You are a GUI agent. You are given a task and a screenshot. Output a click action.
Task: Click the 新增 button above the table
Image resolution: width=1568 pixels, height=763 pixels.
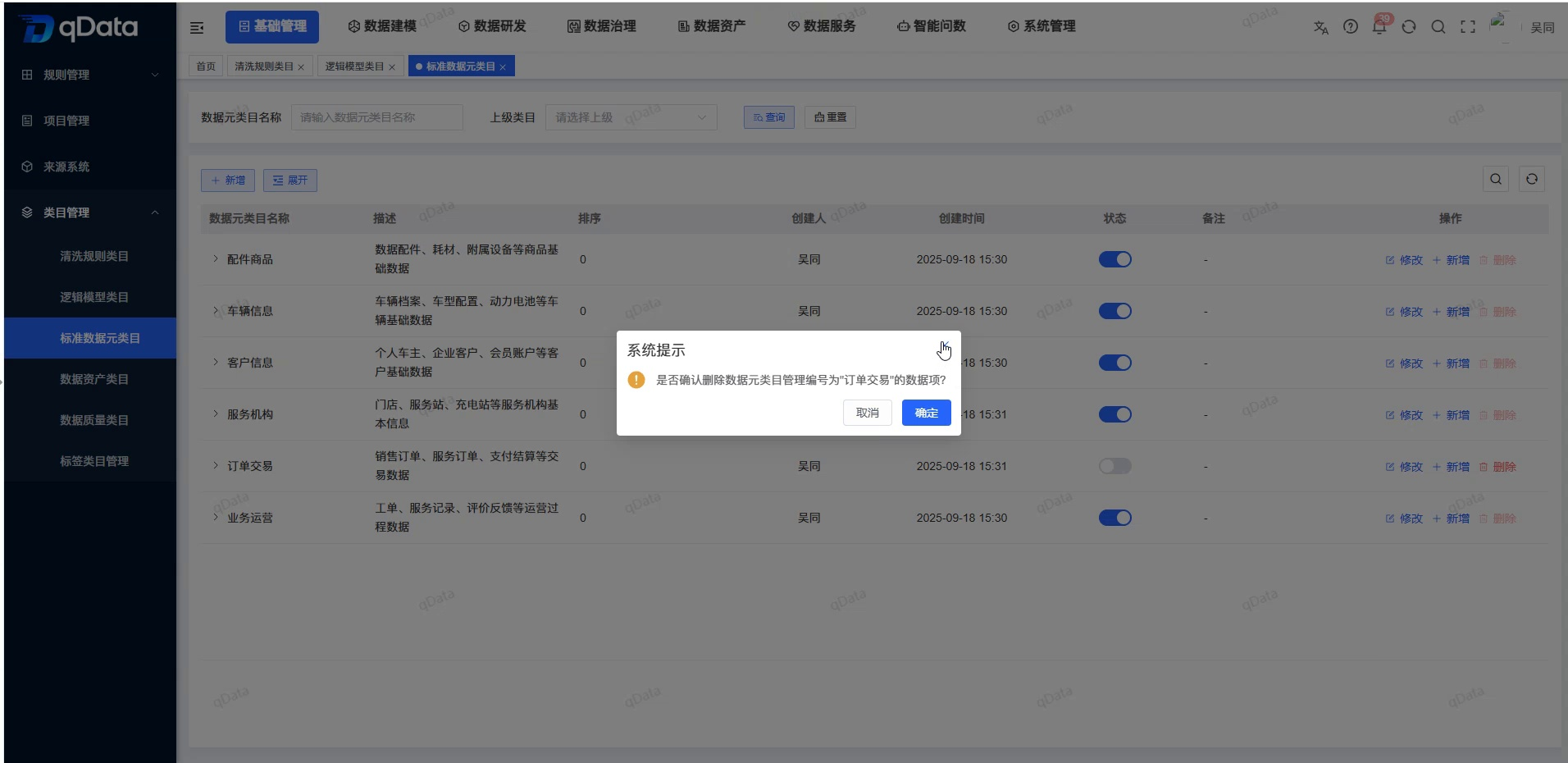tap(228, 180)
